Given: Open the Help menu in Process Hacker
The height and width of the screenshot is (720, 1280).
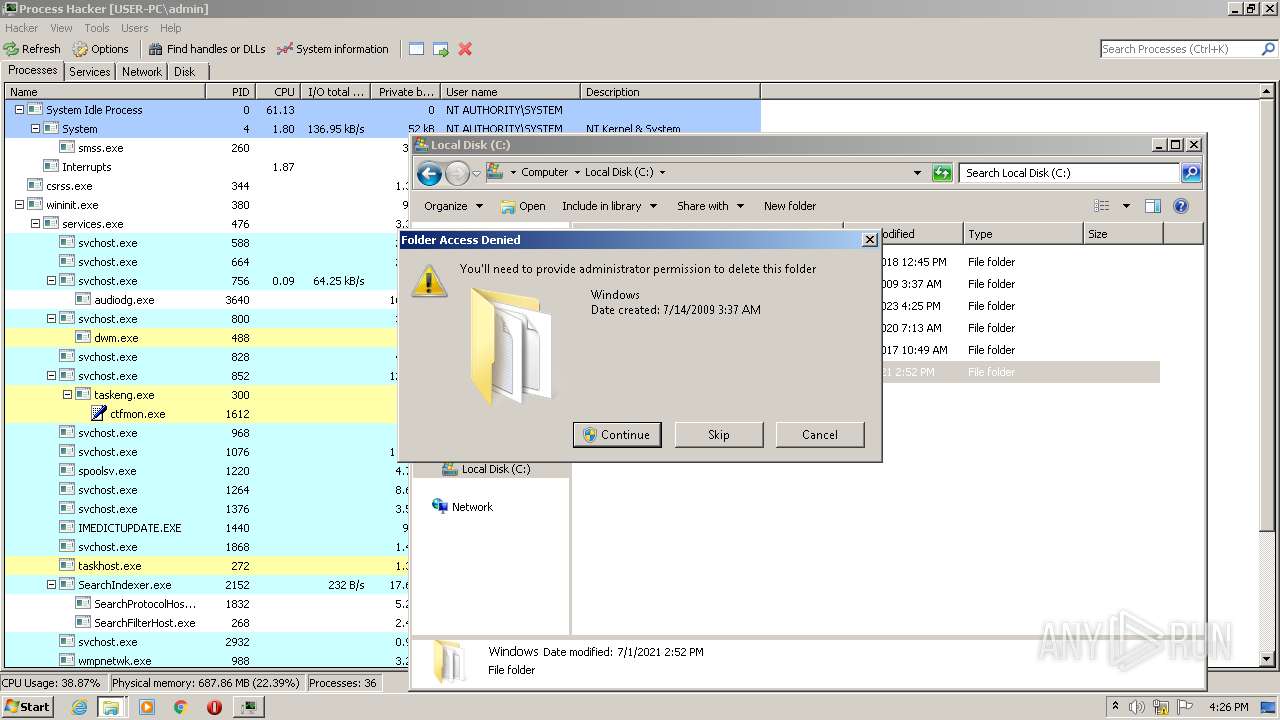Looking at the screenshot, I should [x=171, y=28].
